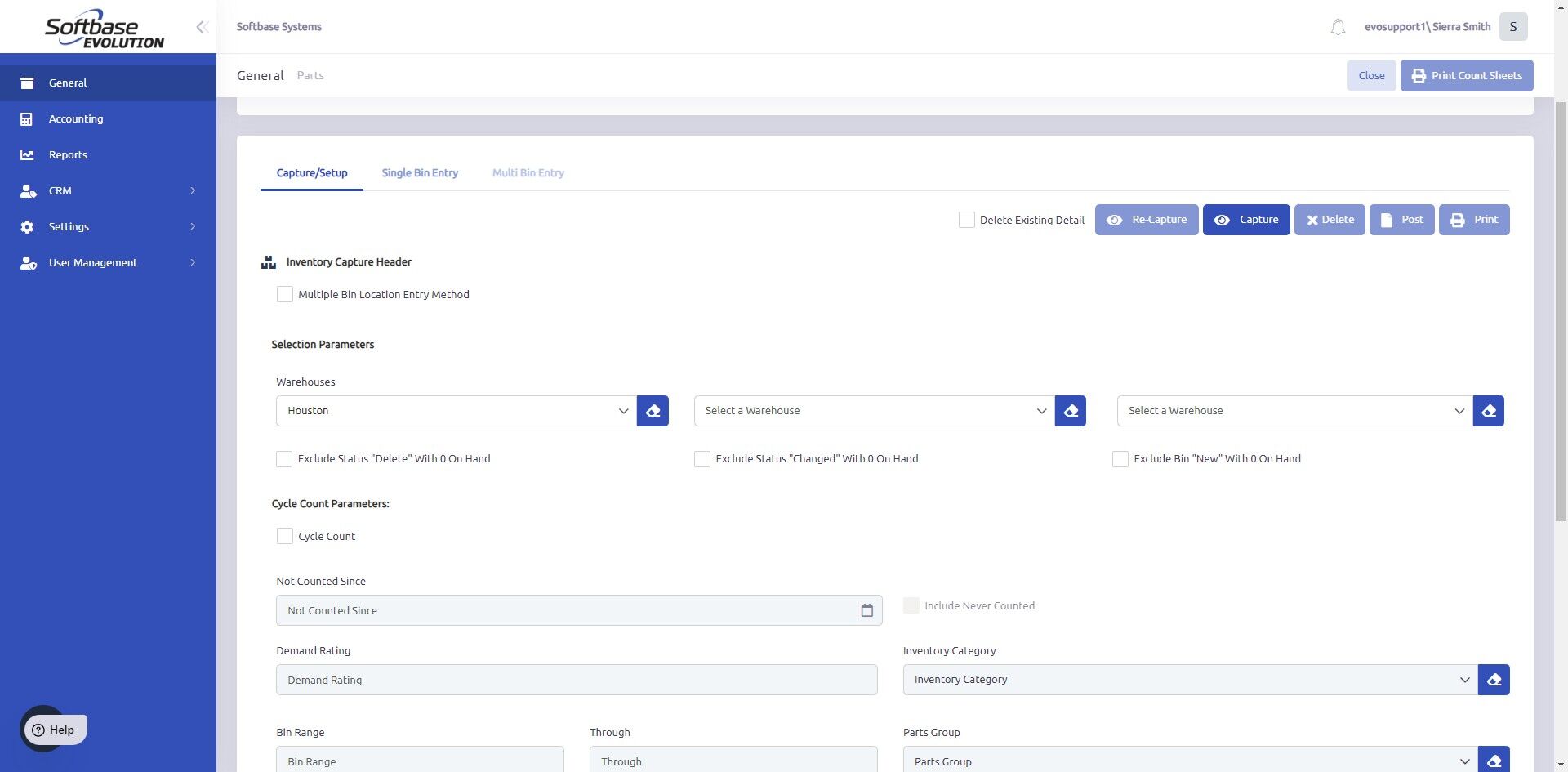Viewport: 1568px width, 772px height.
Task: Click the Inventory Capture Header boxes icon
Action: (268, 262)
